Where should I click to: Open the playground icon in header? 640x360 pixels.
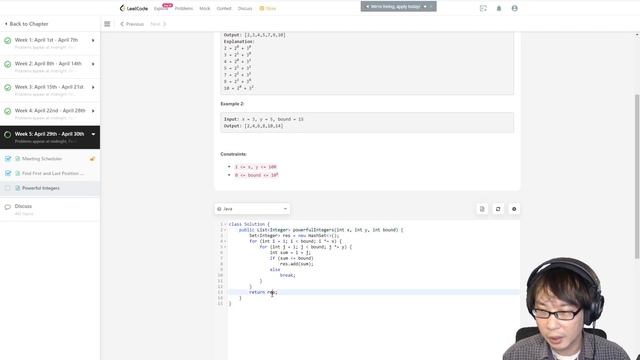(483, 8)
